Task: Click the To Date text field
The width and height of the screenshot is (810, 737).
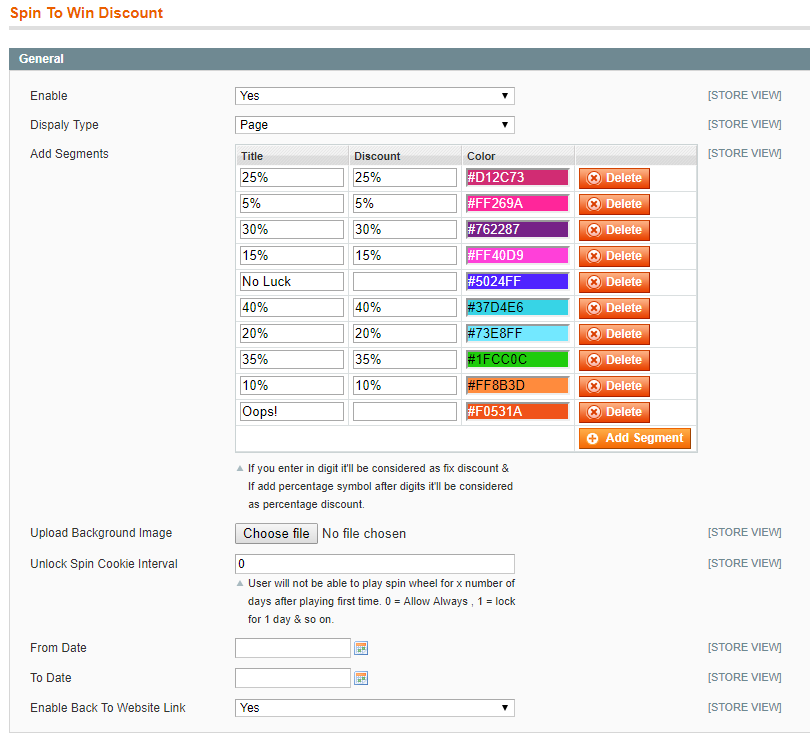Action: pos(292,678)
